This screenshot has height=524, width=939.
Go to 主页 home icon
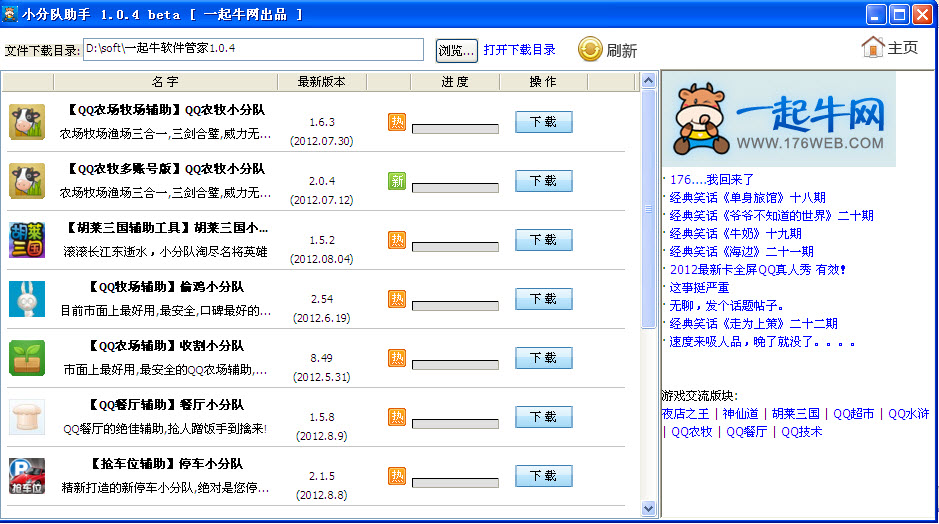click(x=873, y=47)
